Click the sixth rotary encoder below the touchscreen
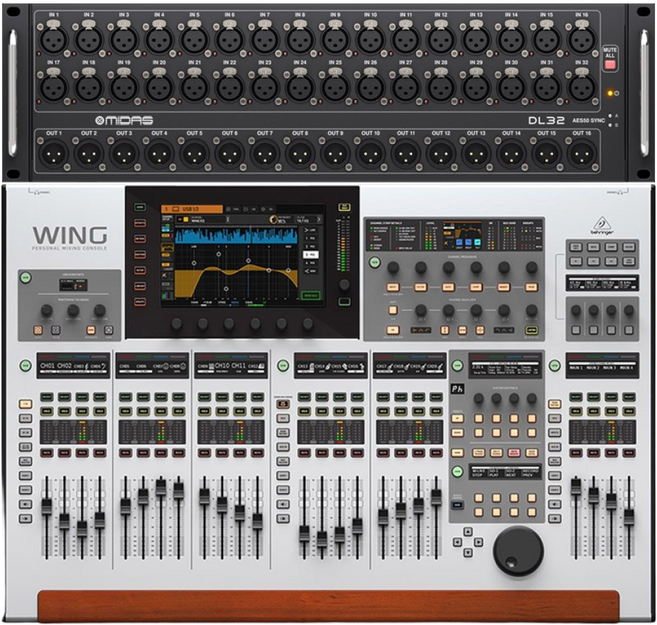The image size is (657, 625). click(x=308, y=323)
